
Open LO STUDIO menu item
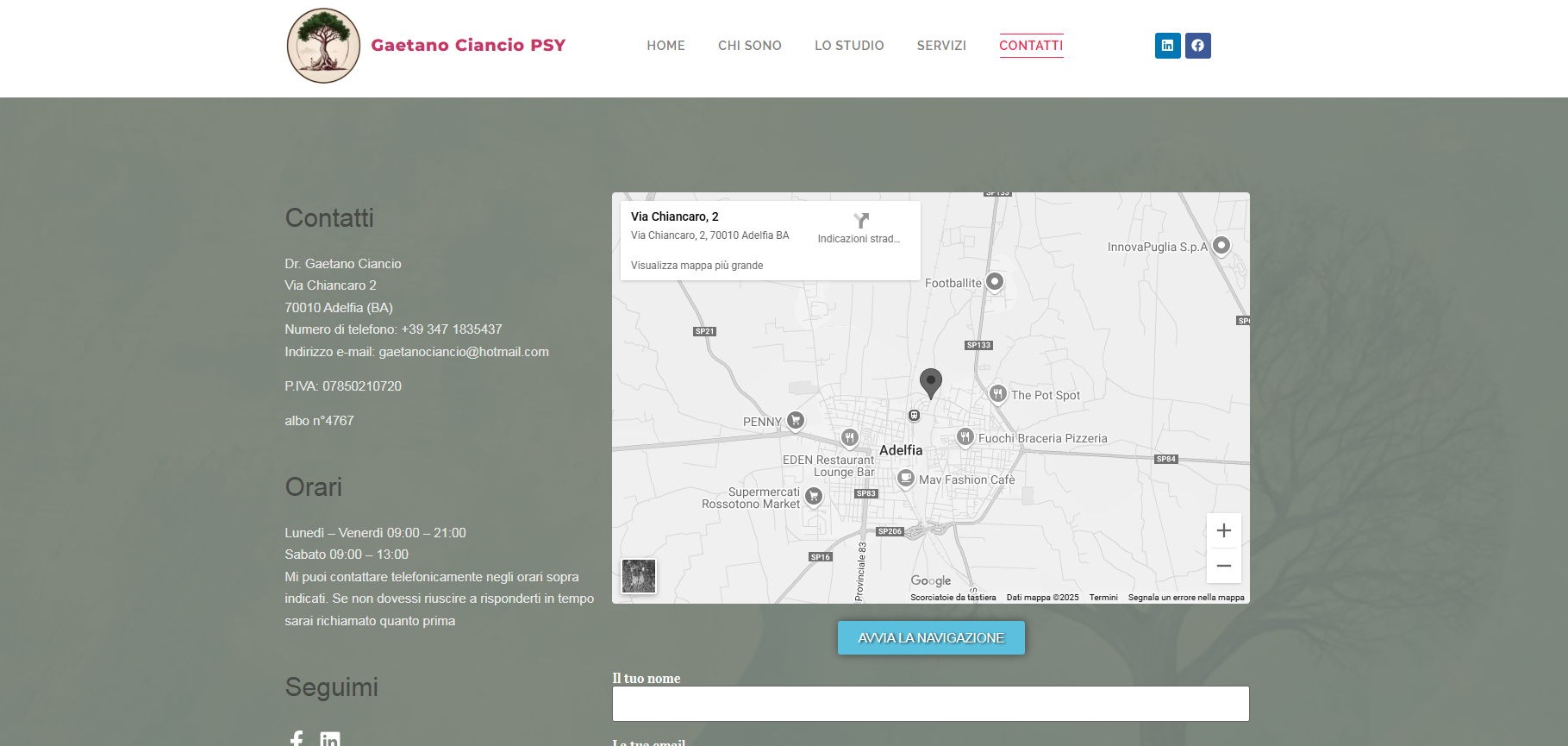click(x=849, y=46)
